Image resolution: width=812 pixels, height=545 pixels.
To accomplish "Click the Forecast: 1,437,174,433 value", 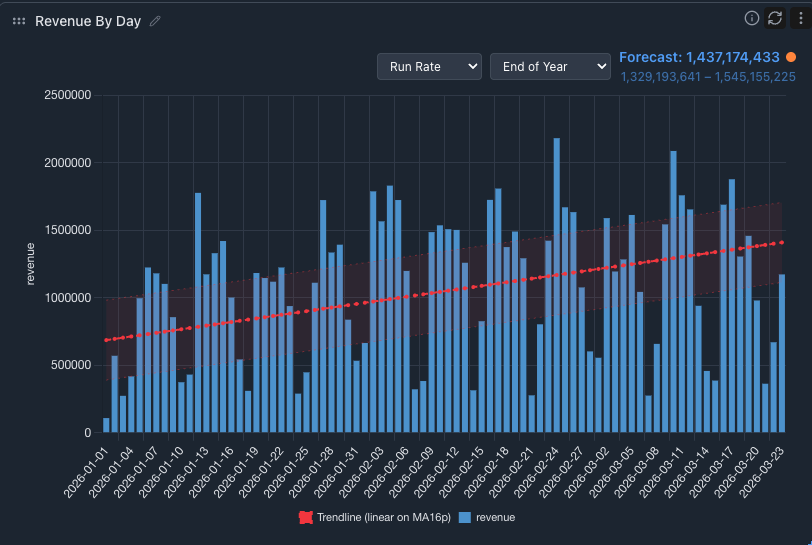I will click(x=699, y=58).
